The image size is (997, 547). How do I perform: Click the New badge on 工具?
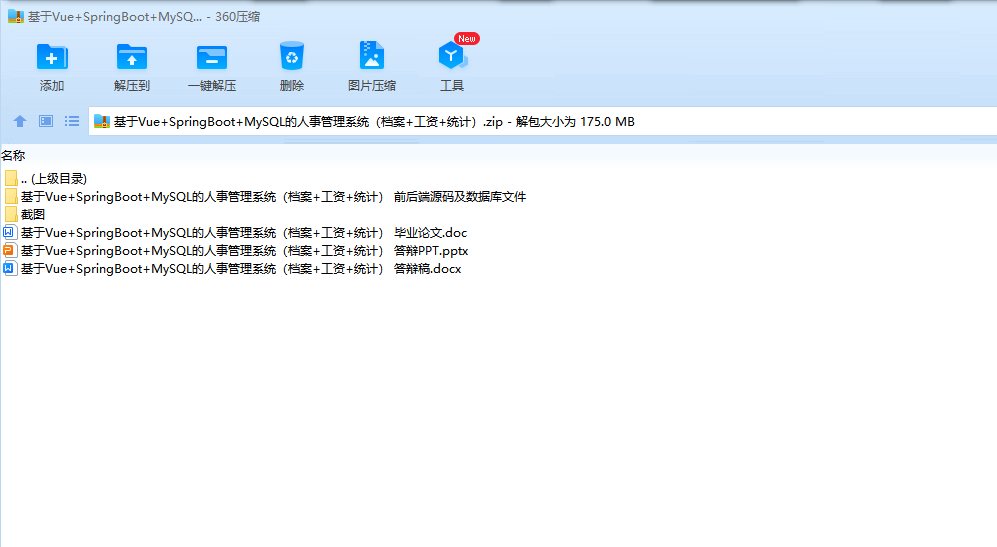point(467,39)
